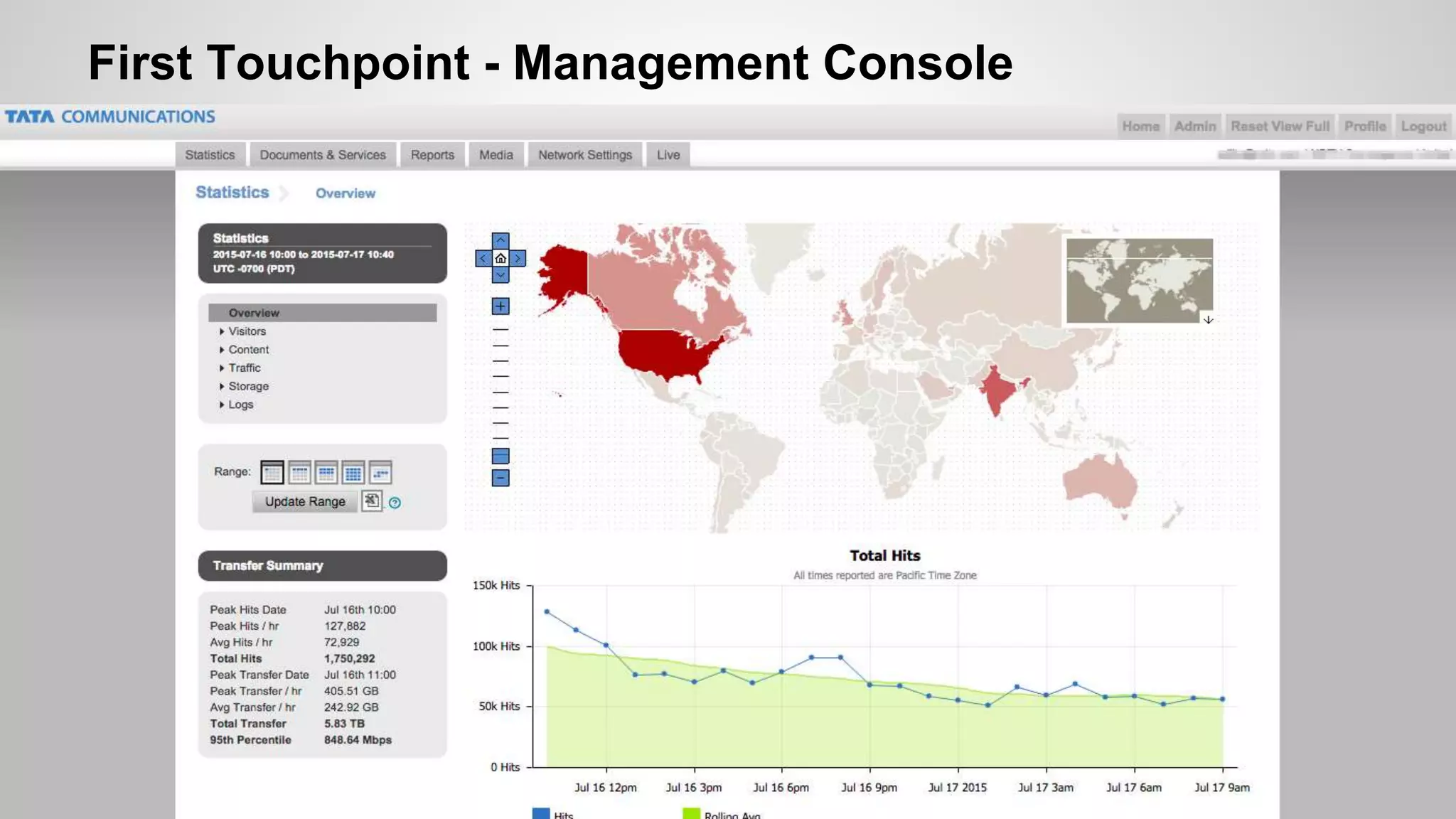This screenshot has height=819, width=1456.
Task: Click the Jul 16 6pm axis label
Action: [x=781, y=788]
